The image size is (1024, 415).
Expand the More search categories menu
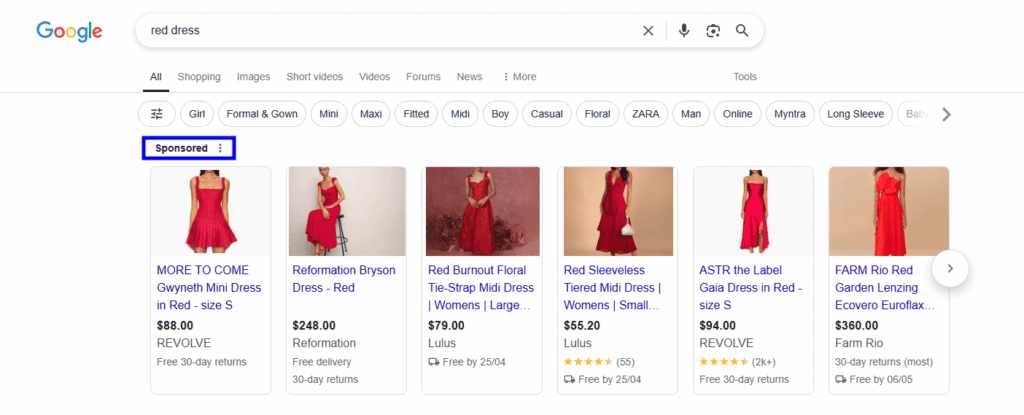(x=519, y=76)
